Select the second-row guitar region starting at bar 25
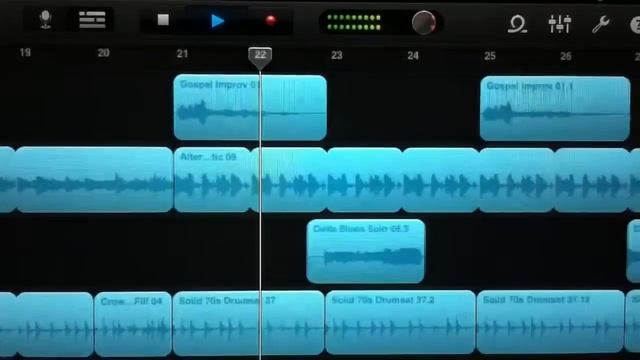Image resolution: width=640 pixels, height=360 pixels. coord(517,180)
